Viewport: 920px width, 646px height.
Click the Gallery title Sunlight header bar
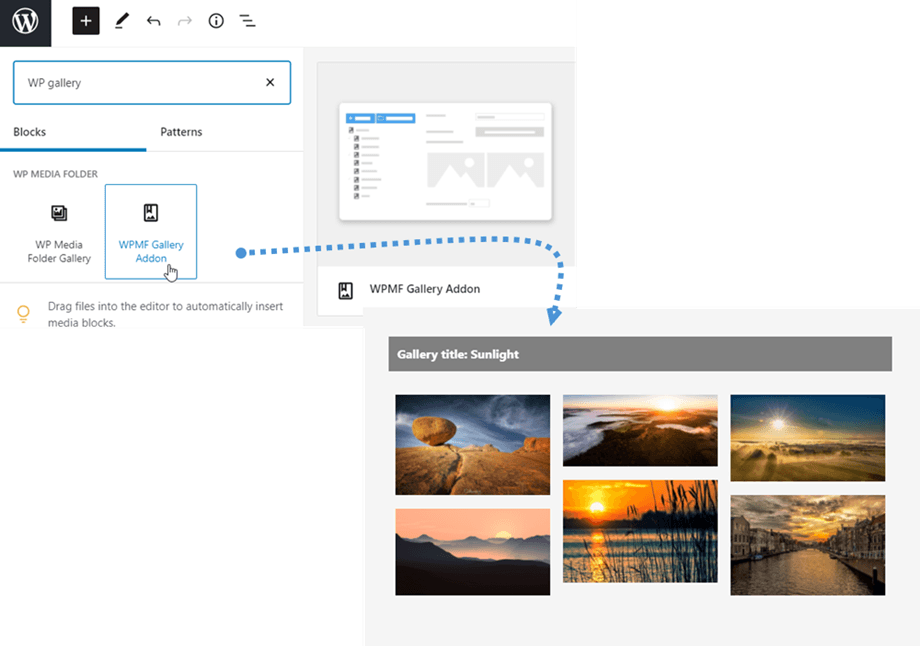tap(640, 354)
